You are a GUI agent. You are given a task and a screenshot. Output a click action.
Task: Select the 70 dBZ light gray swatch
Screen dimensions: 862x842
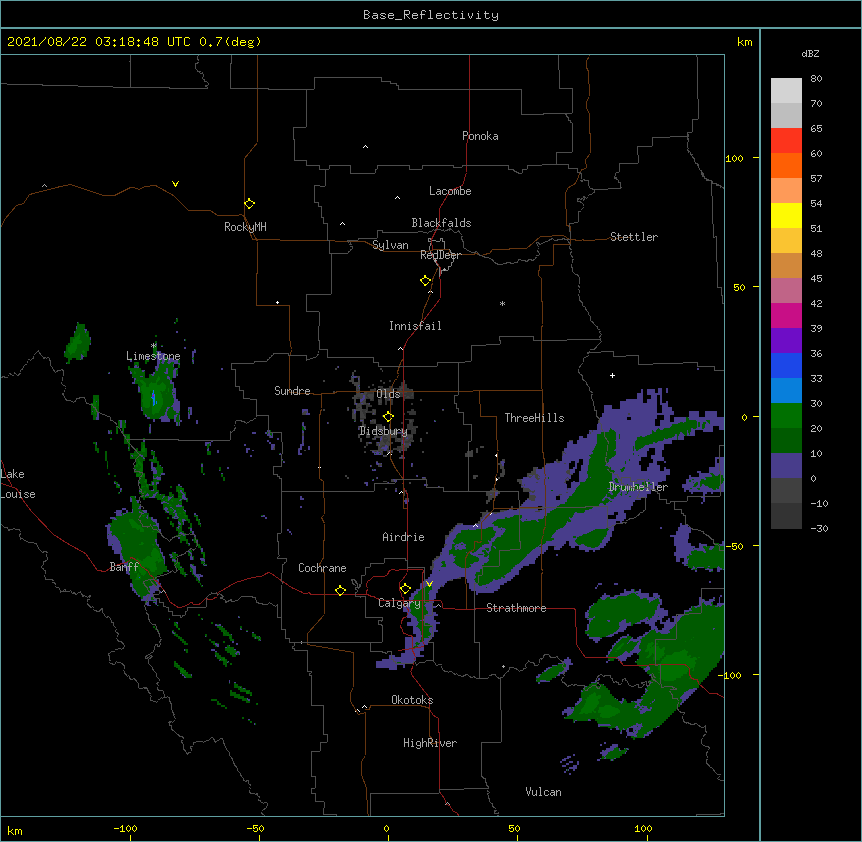point(786,91)
